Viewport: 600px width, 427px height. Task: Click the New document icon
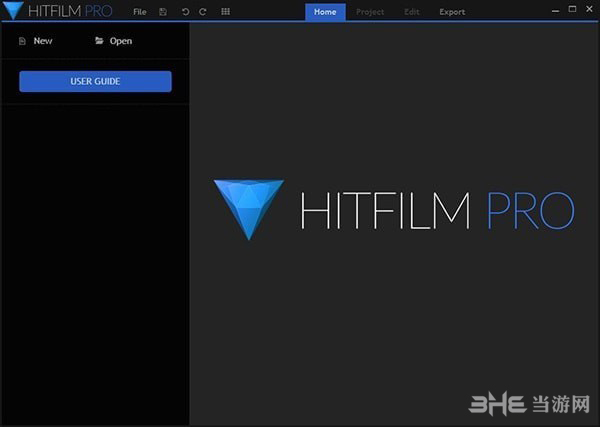click(22, 41)
